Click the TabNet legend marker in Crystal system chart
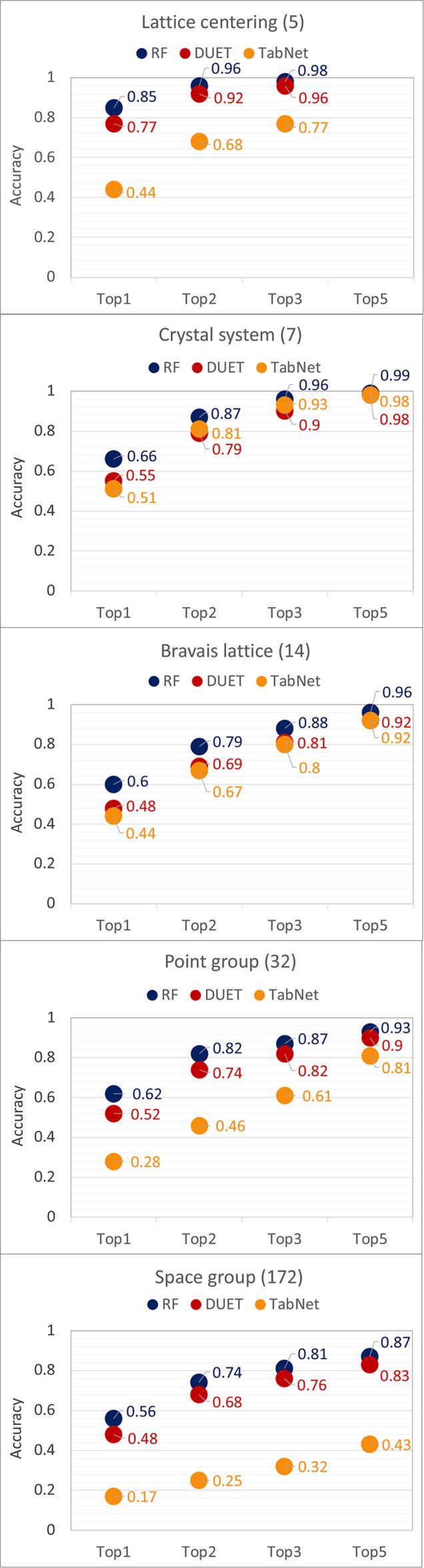The image size is (424, 1568). tap(261, 368)
